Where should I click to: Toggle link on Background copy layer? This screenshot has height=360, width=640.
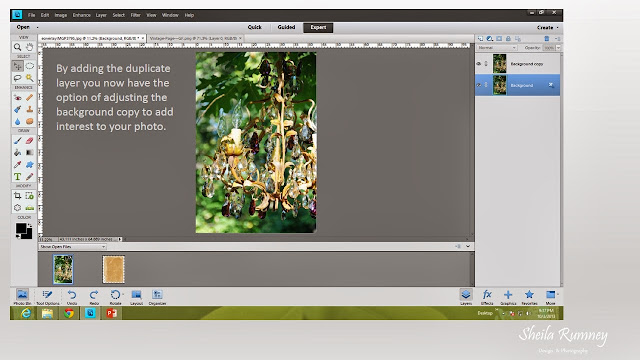(x=486, y=64)
